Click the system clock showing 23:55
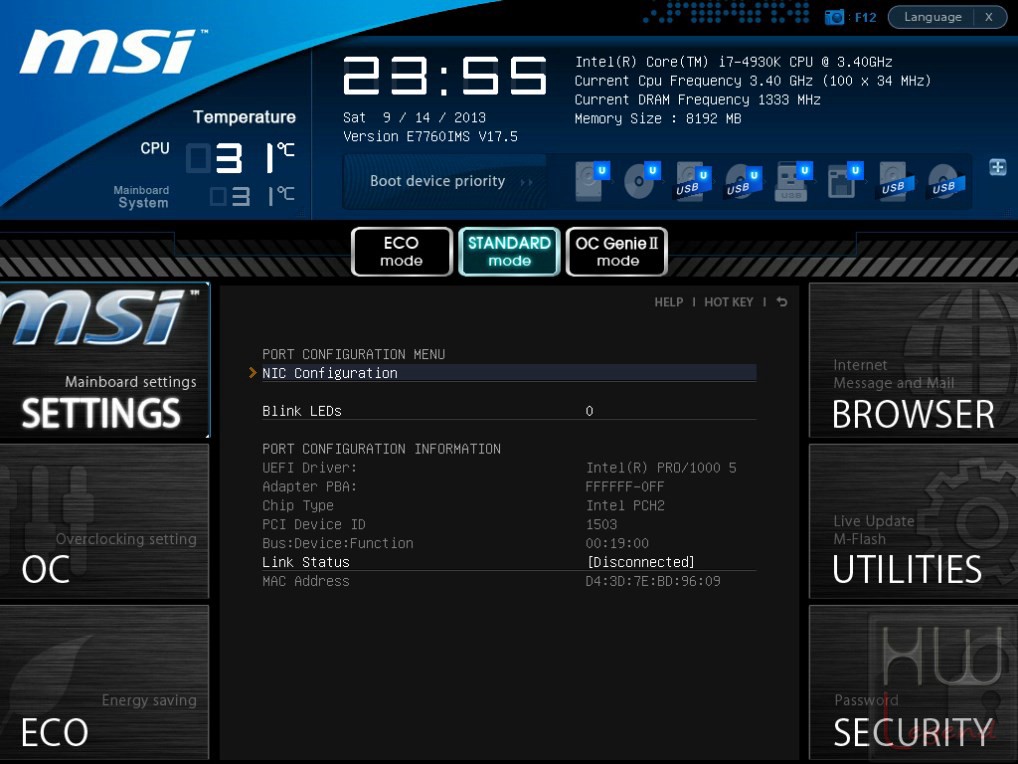 pos(445,76)
